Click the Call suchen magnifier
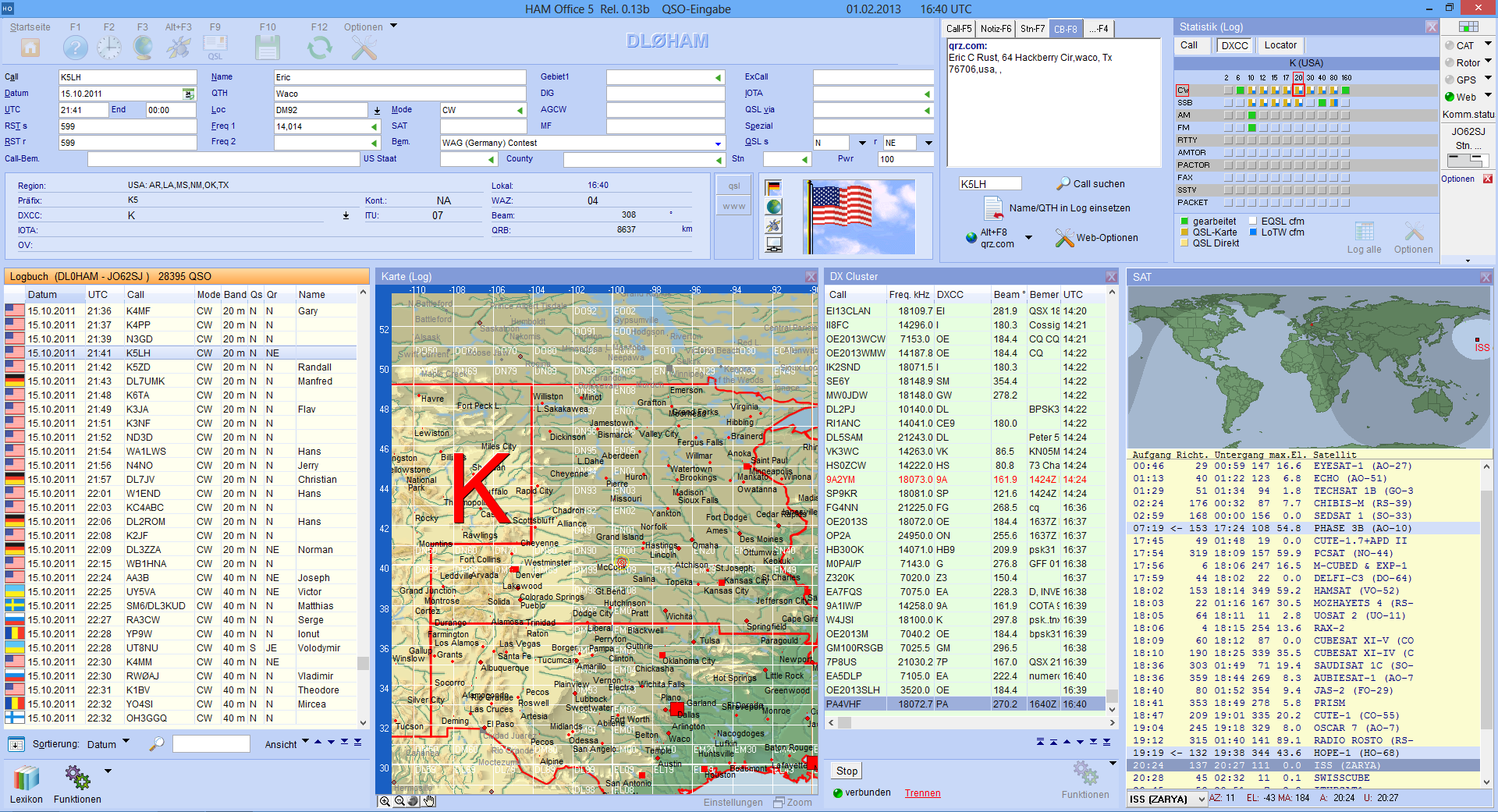The image size is (1498, 812). pos(1063,184)
